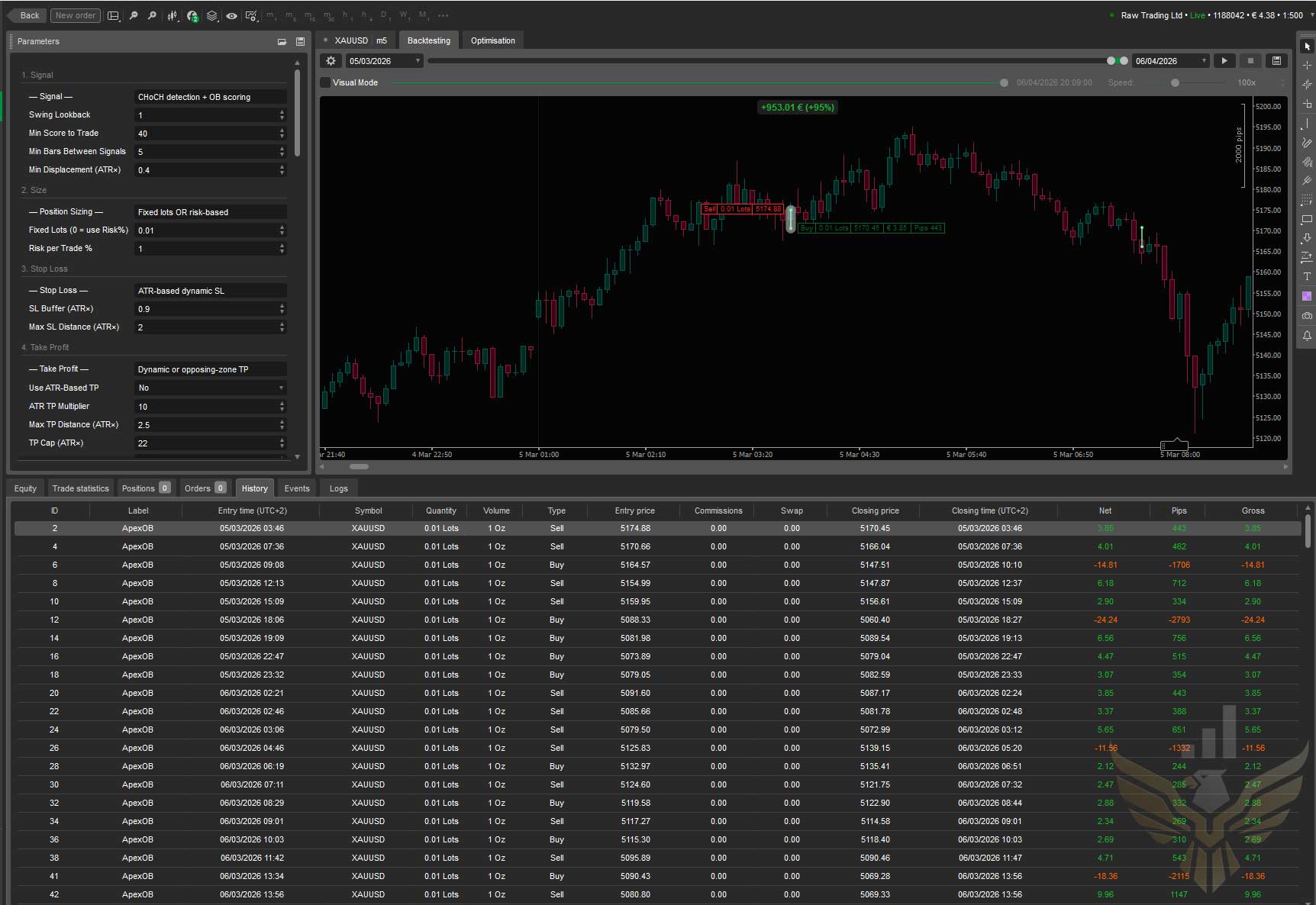The width and height of the screenshot is (1316, 905).
Task: Open backtesting settings gear icon
Action: pos(331,61)
